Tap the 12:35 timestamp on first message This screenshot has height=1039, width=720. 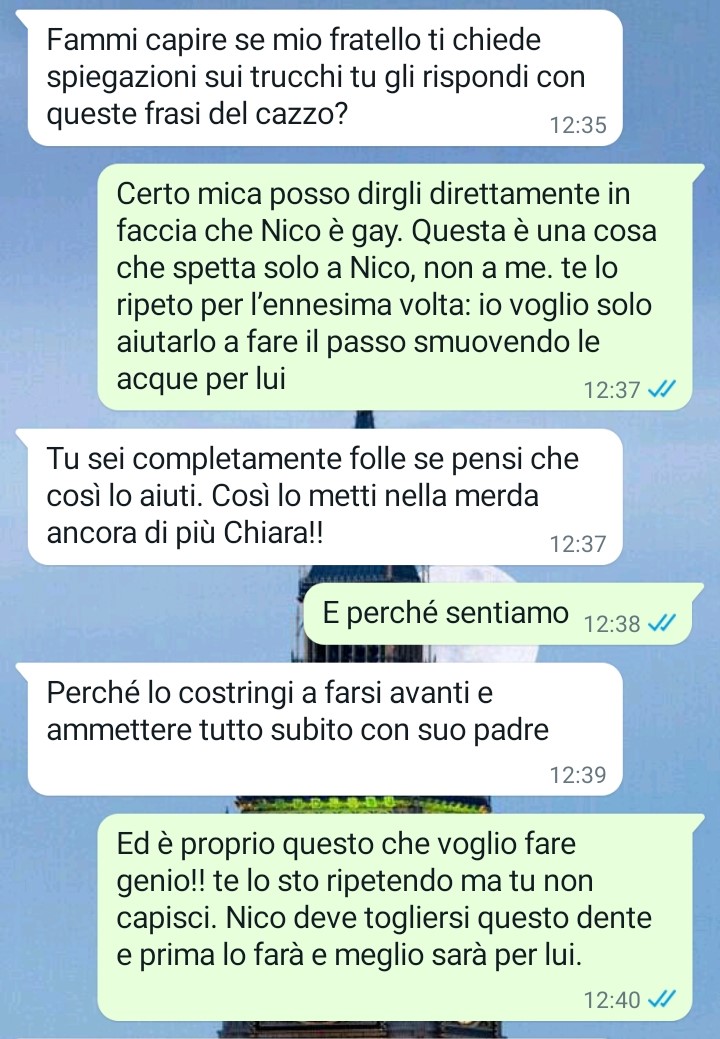pos(578,125)
